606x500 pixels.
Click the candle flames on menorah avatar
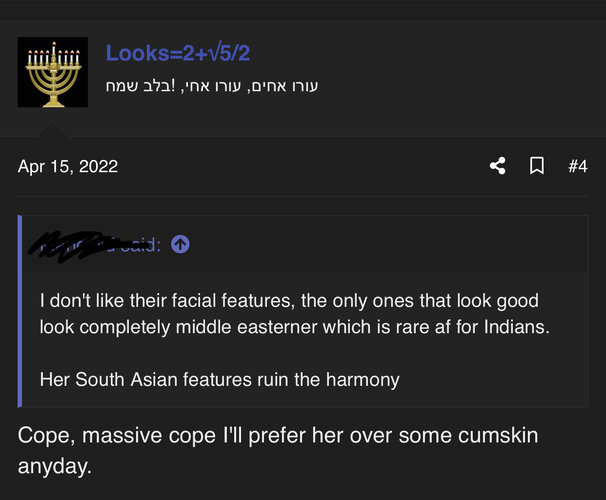(x=53, y=51)
